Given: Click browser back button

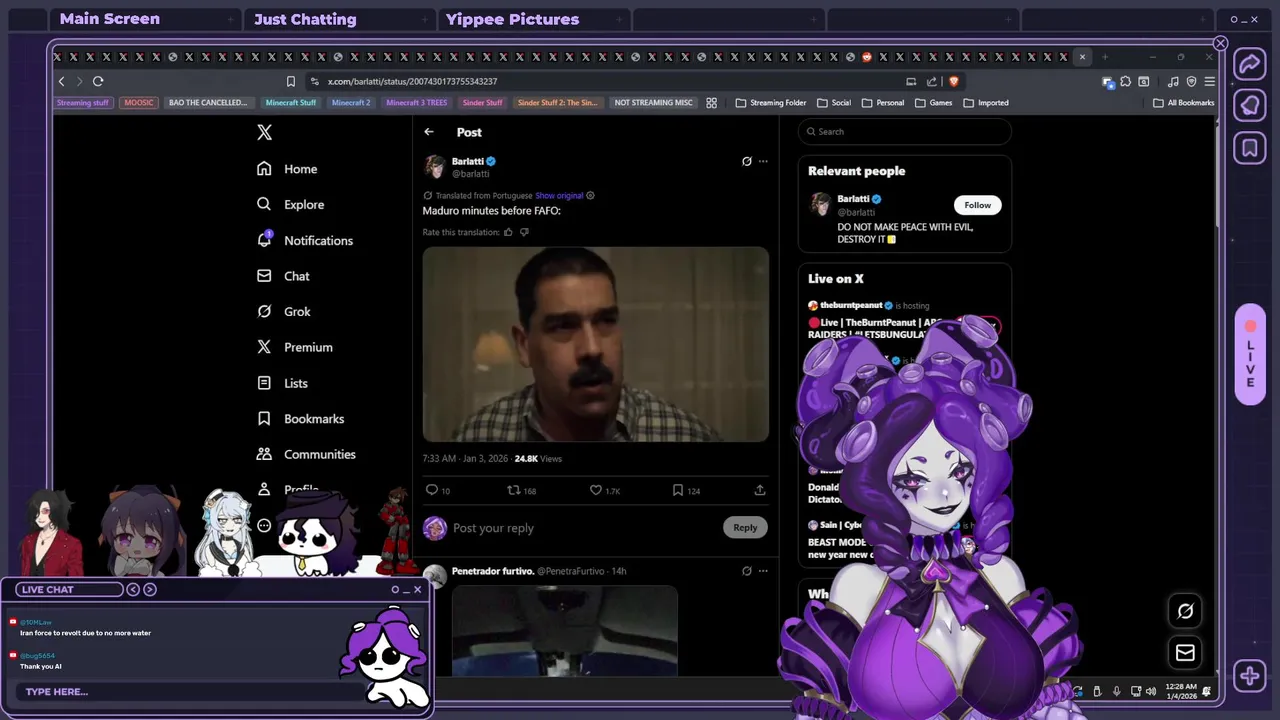Looking at the screenshot, I should click(62, 81).
